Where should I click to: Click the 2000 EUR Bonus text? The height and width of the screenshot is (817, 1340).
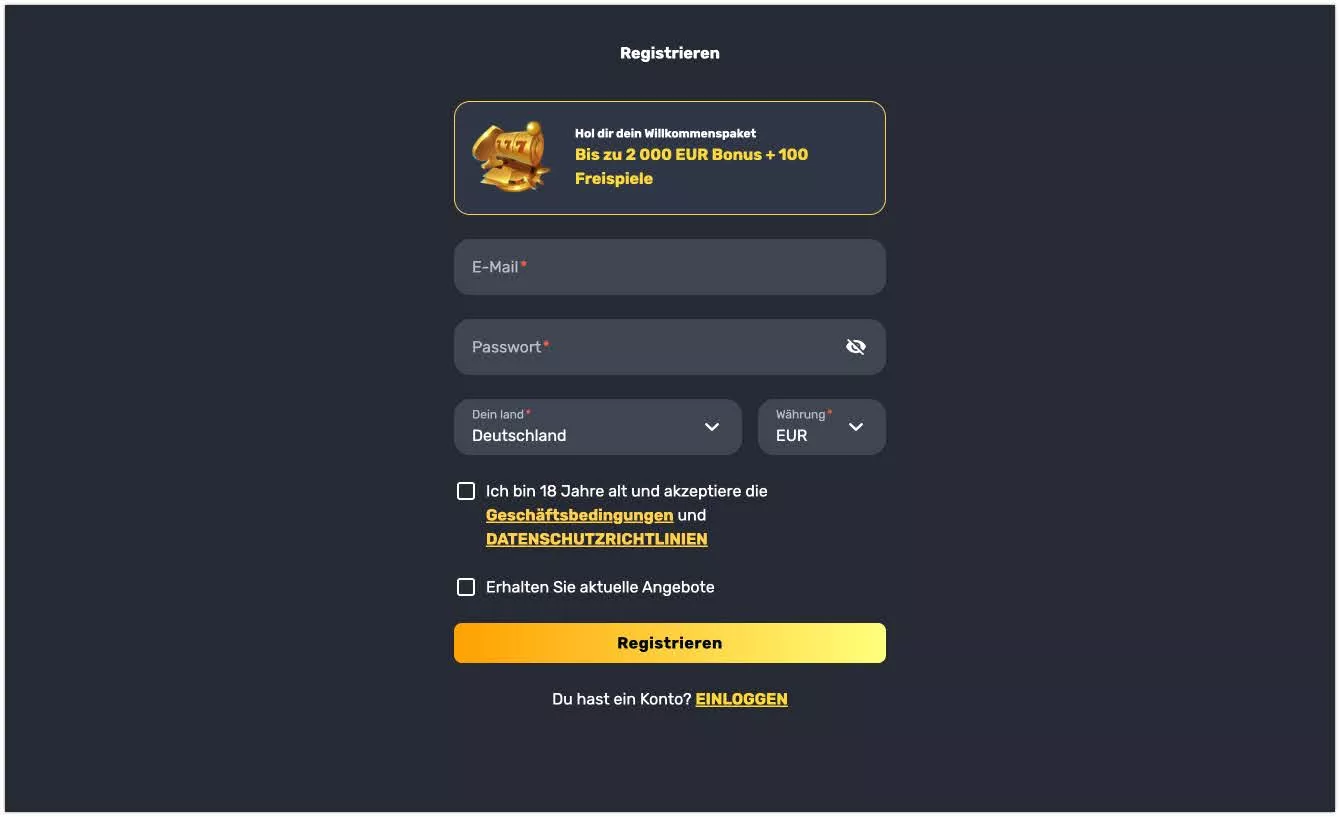pos(691,155)
